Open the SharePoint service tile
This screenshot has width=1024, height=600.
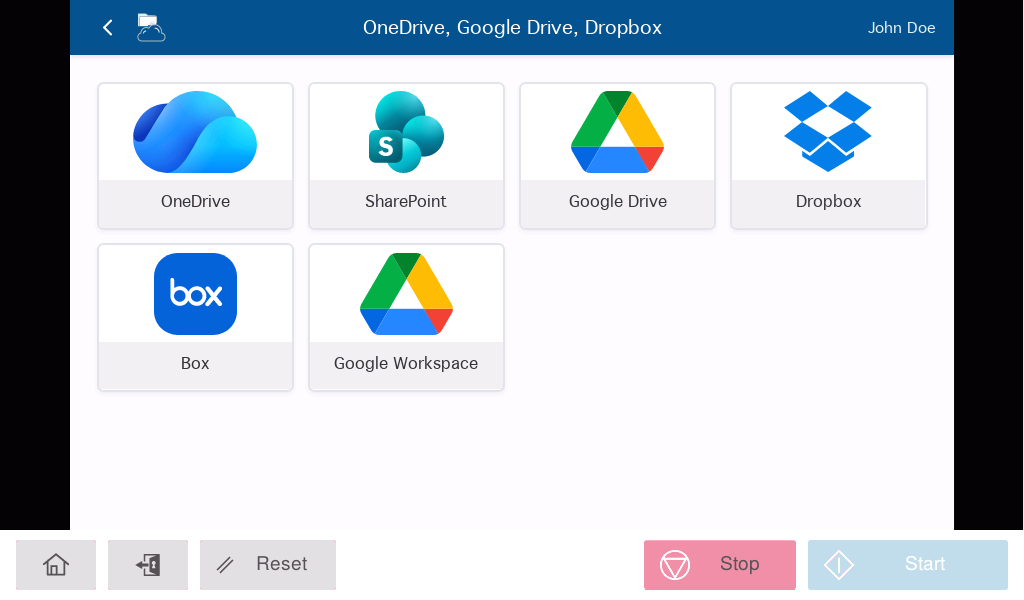click(x=406, y=156)
